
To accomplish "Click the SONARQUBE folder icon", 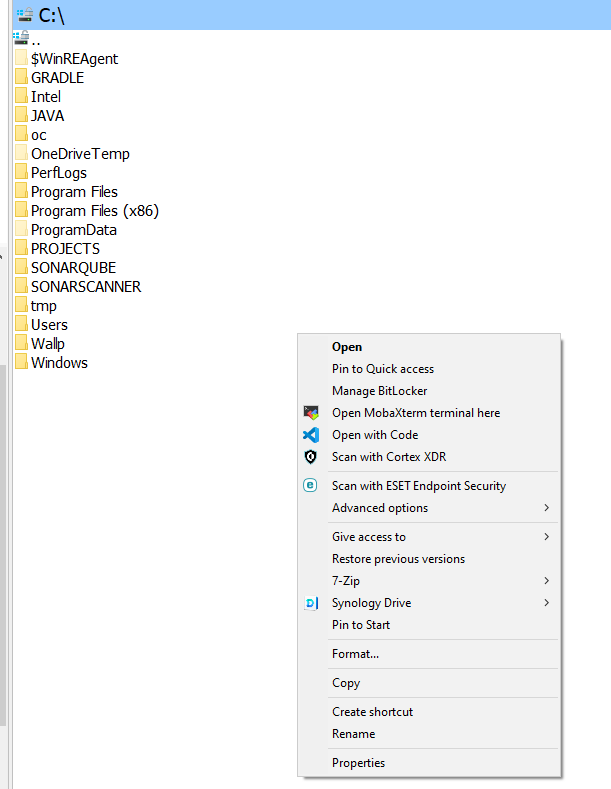I will (21, 266).
